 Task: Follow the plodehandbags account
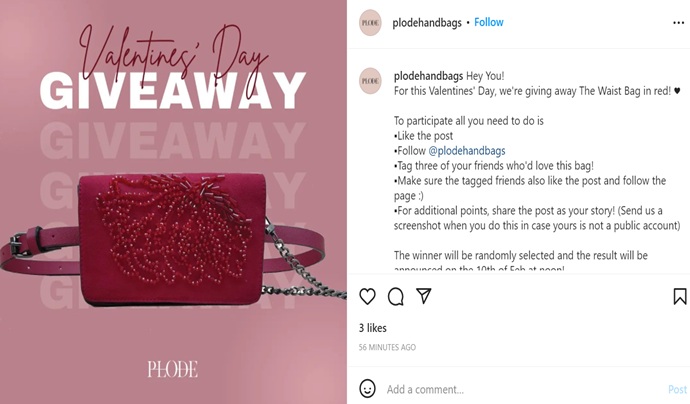488,22
